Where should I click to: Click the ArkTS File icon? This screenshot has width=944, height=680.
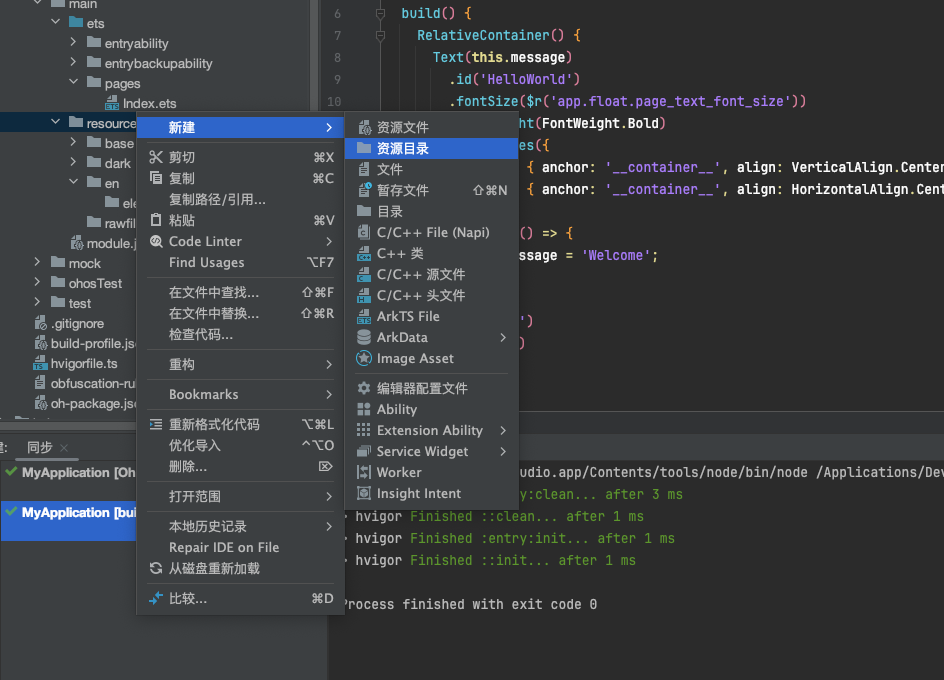coord(364,316)
